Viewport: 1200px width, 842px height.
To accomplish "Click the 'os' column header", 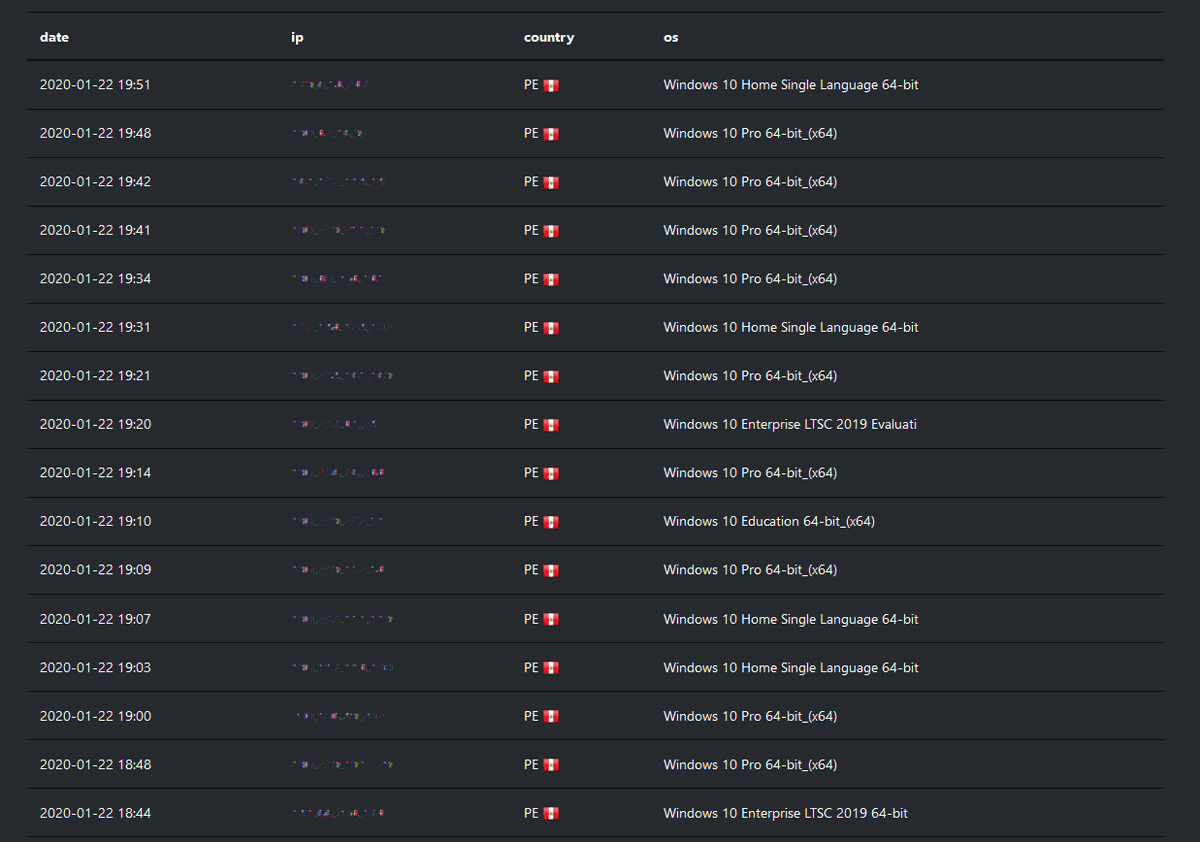I will coord(670,37).
